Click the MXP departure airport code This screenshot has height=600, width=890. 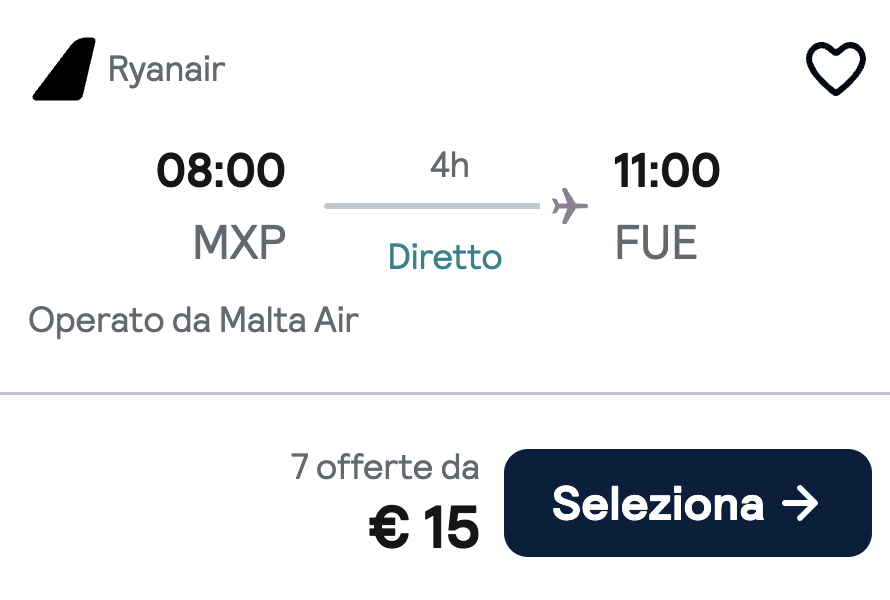pos(239,243)
